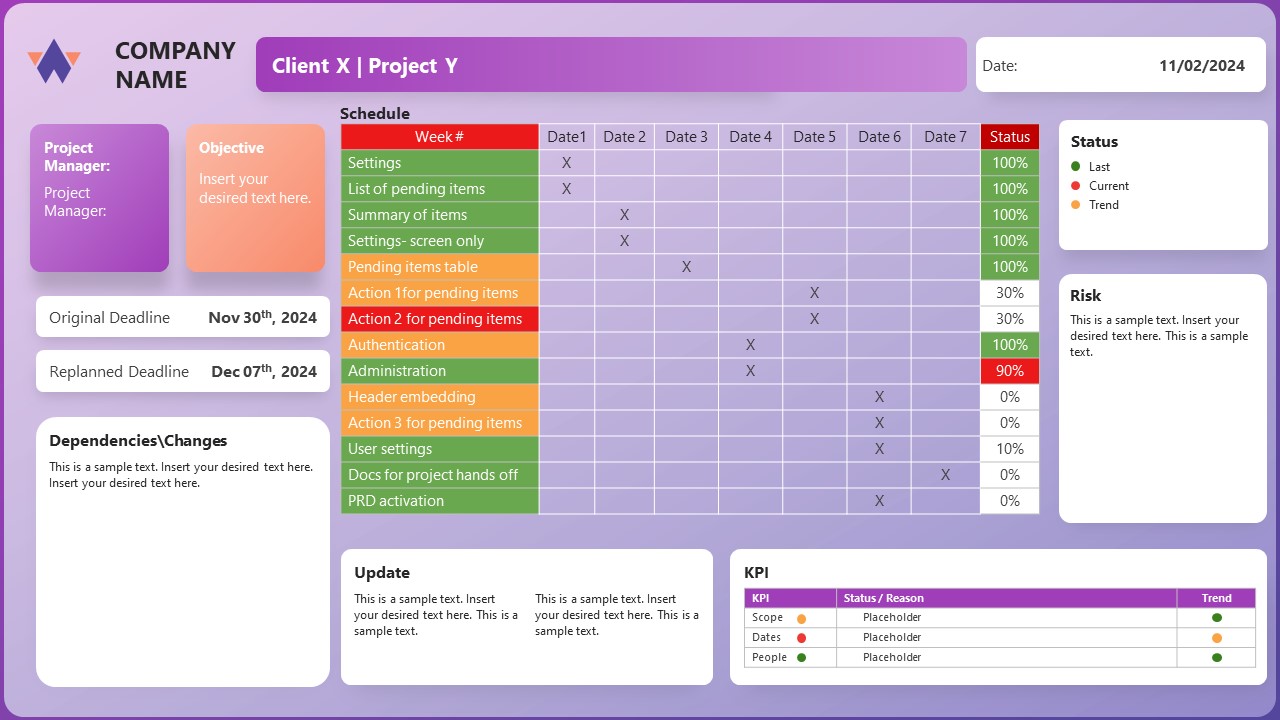Click the purple company logo icon
The width and height of the screenshot is (1280, 720).
coord(53,60)
